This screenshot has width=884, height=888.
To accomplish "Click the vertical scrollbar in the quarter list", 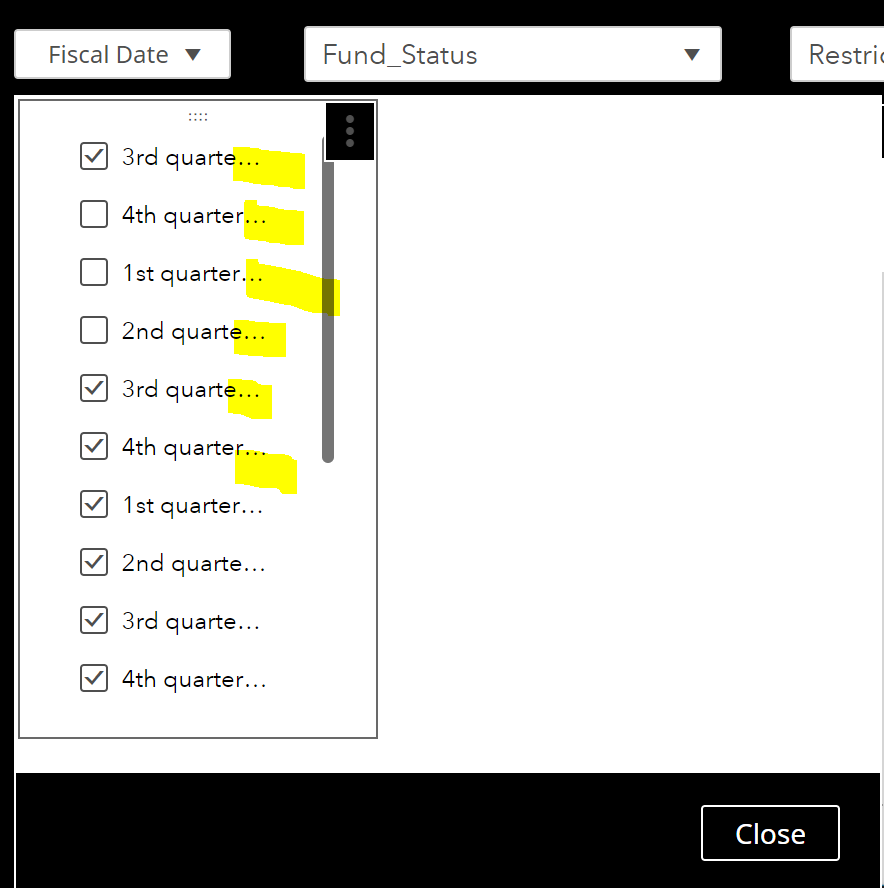I will pyautogui.click(x=327, y=310).
